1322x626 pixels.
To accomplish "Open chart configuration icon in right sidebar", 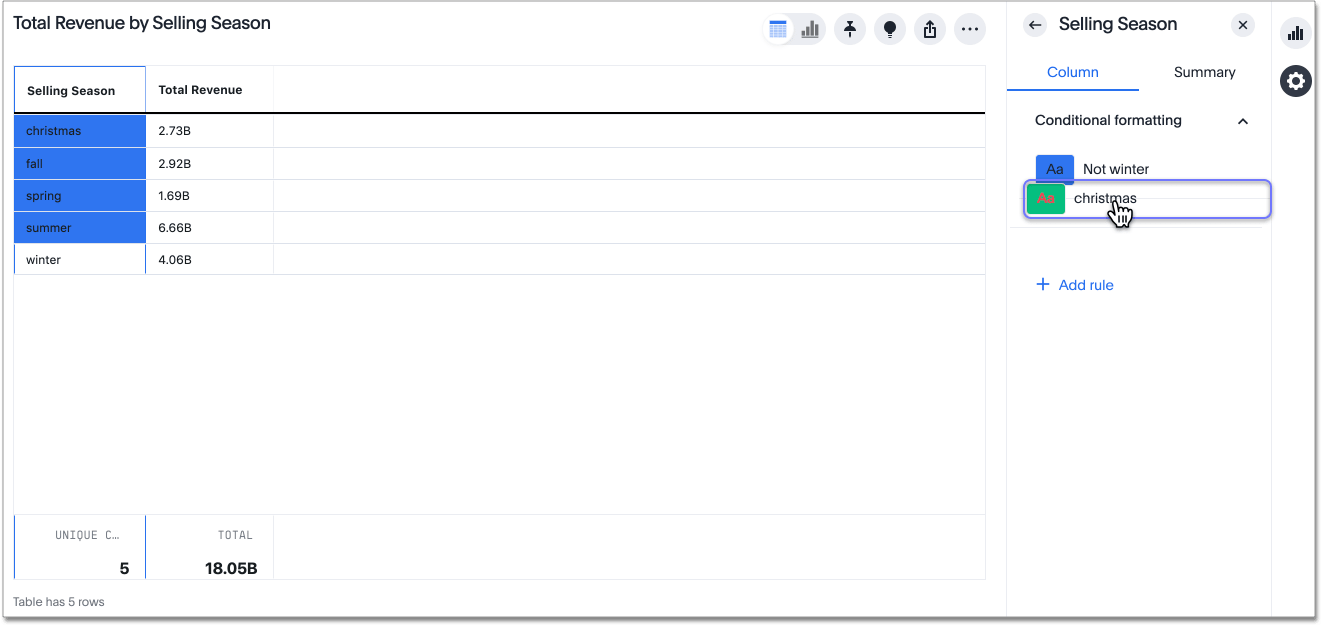I will tap(1296, 33).
